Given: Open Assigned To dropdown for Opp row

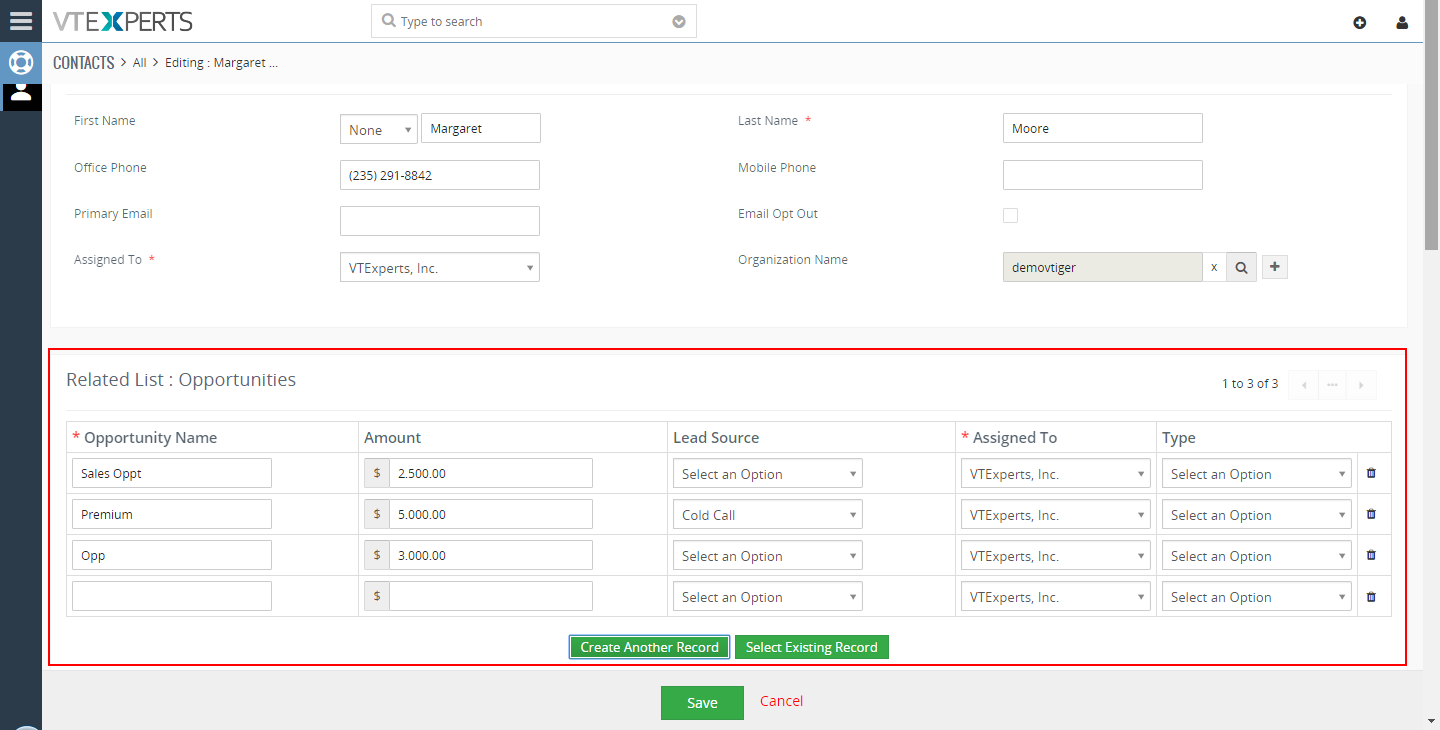Looking at the screenshot, I should point(1056,556).
